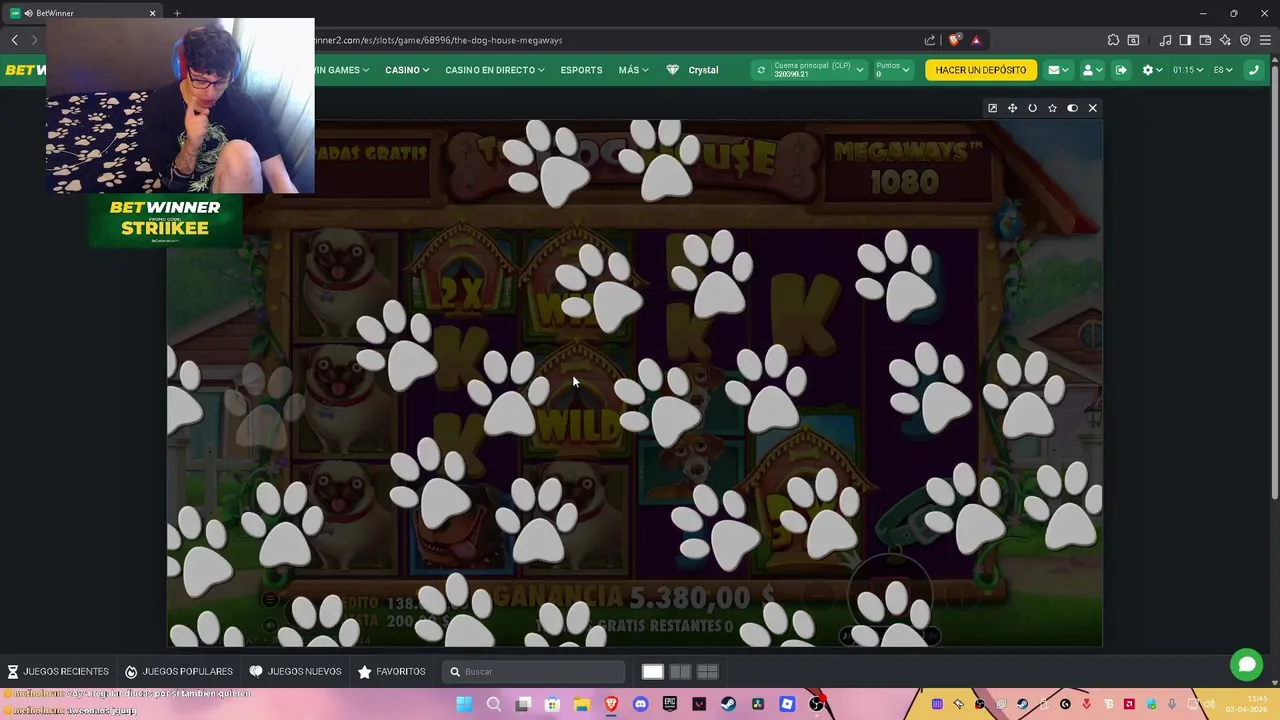Open the Brave VPN shield icon
This screenshot has width=1280, height=720.
[1245, 40]
